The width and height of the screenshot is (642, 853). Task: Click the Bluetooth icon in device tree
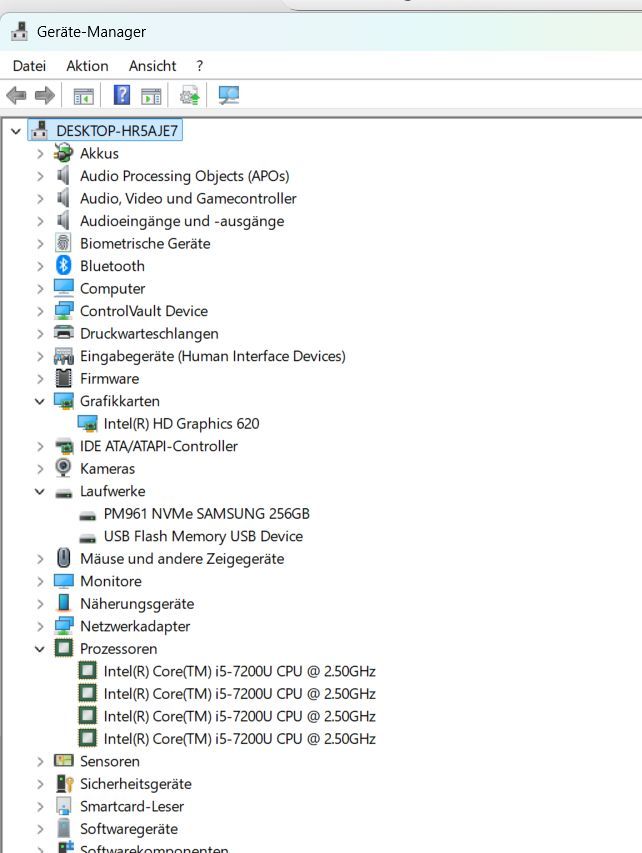point(64,266)
